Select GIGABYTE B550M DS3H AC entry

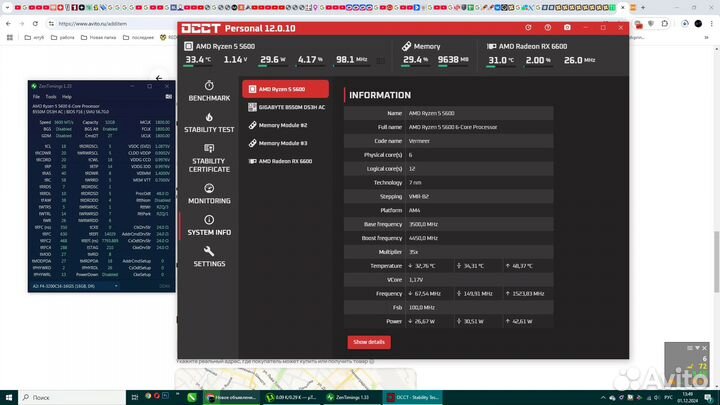pyautogui.click(x=285, y=107)
